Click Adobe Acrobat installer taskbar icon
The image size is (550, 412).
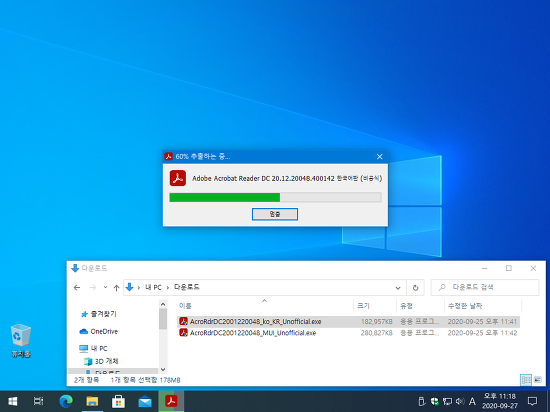pos(171,401)
